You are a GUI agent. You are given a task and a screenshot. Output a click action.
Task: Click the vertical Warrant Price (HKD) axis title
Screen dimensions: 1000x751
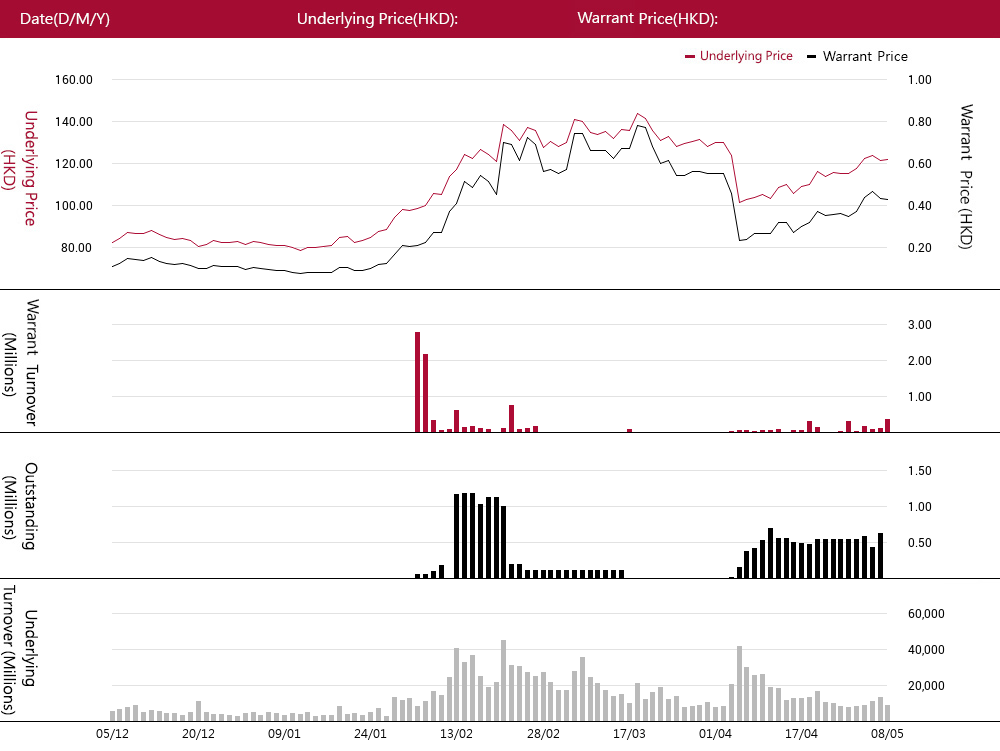(966, 177)
